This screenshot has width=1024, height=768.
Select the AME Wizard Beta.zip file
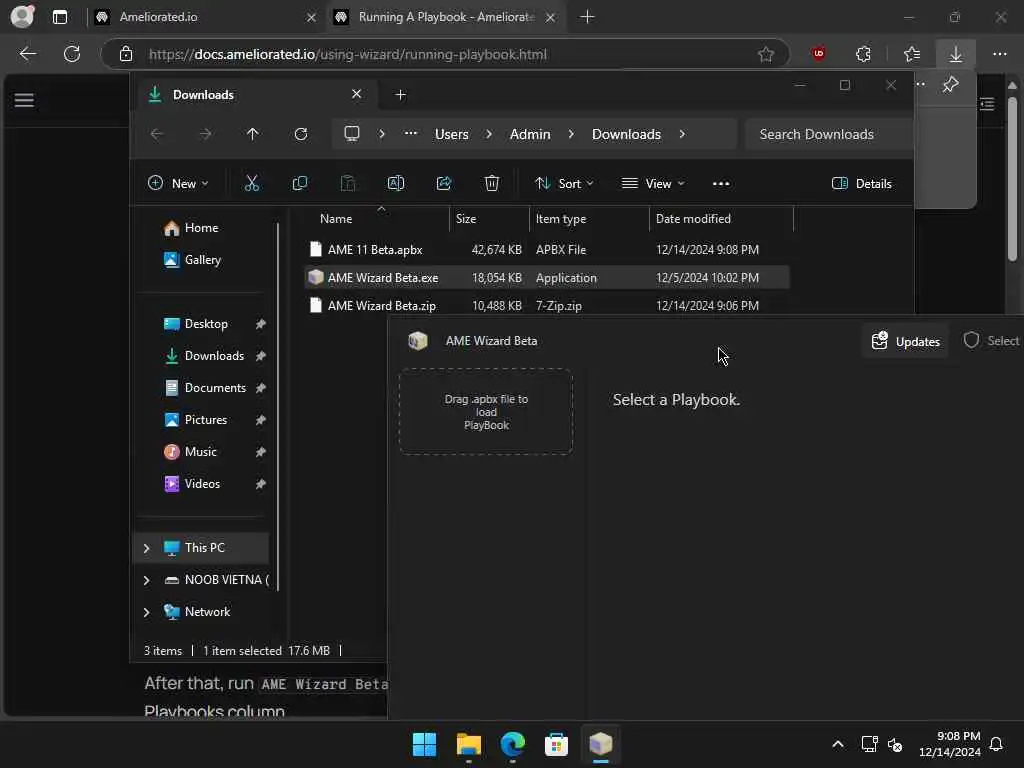coord(547,306)
